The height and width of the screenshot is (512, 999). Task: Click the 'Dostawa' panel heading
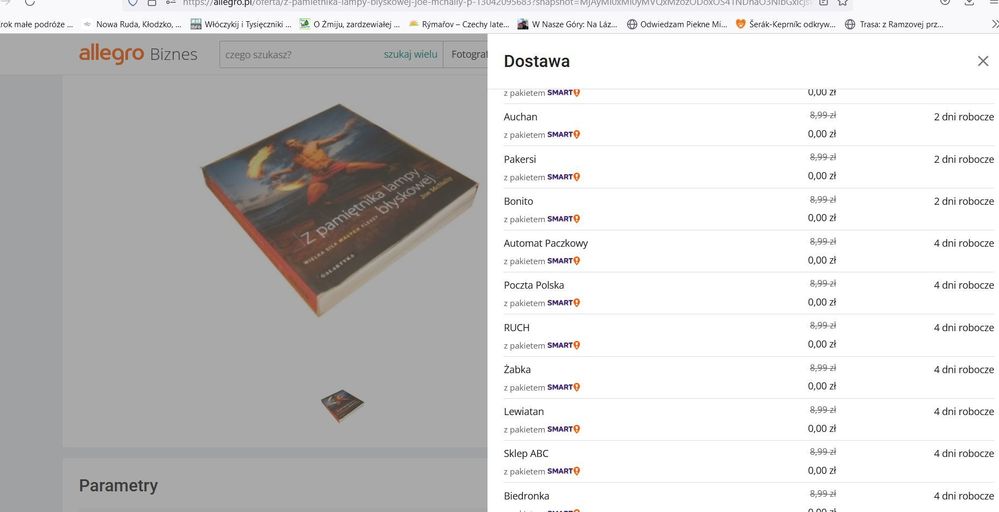tap(536, 61)
